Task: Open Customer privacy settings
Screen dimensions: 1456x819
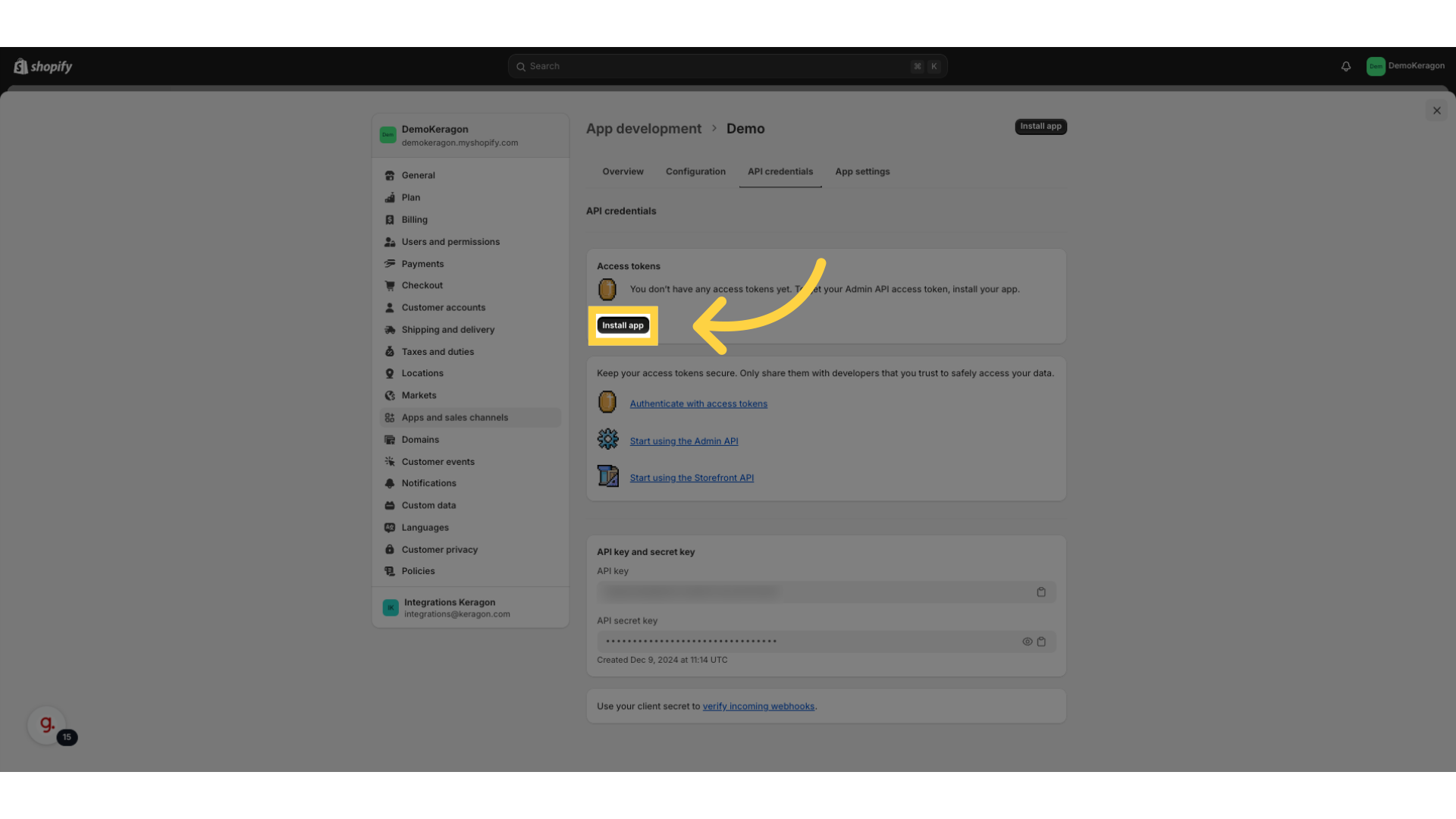Action: [439, 550]
